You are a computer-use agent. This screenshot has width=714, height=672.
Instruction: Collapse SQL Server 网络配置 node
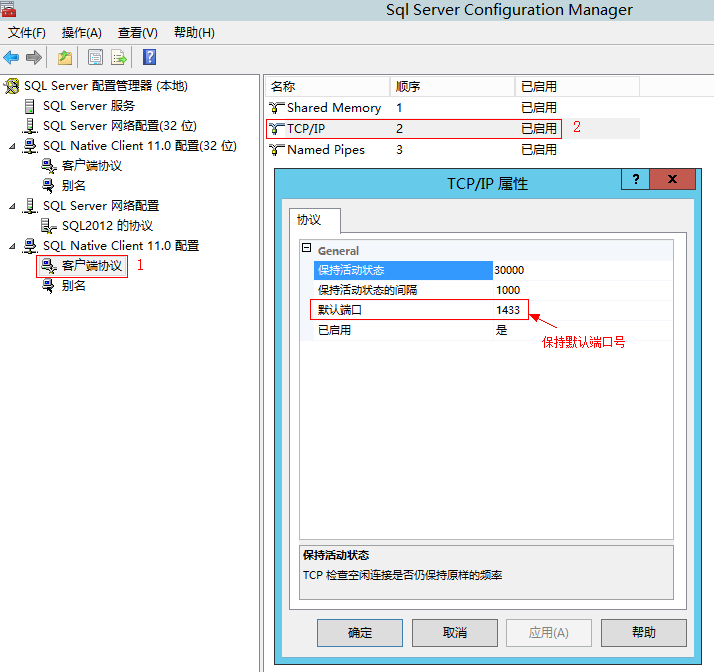click(x=13, y=206)
